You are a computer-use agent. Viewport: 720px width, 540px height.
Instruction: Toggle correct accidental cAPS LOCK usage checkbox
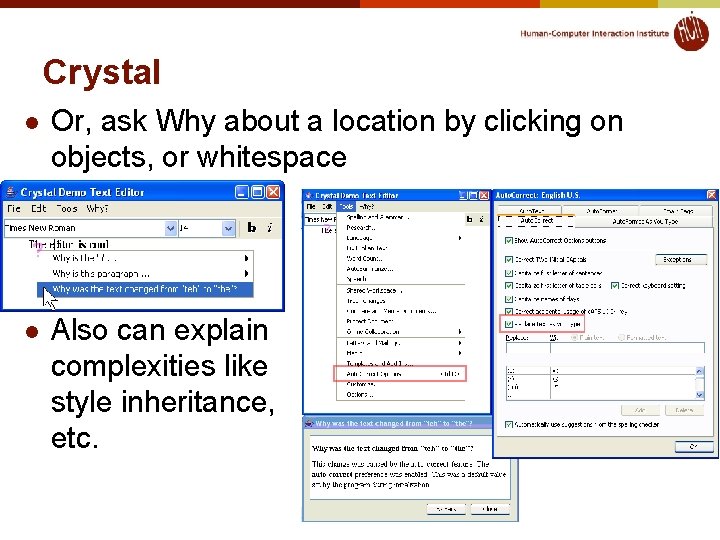pos(509,311)
